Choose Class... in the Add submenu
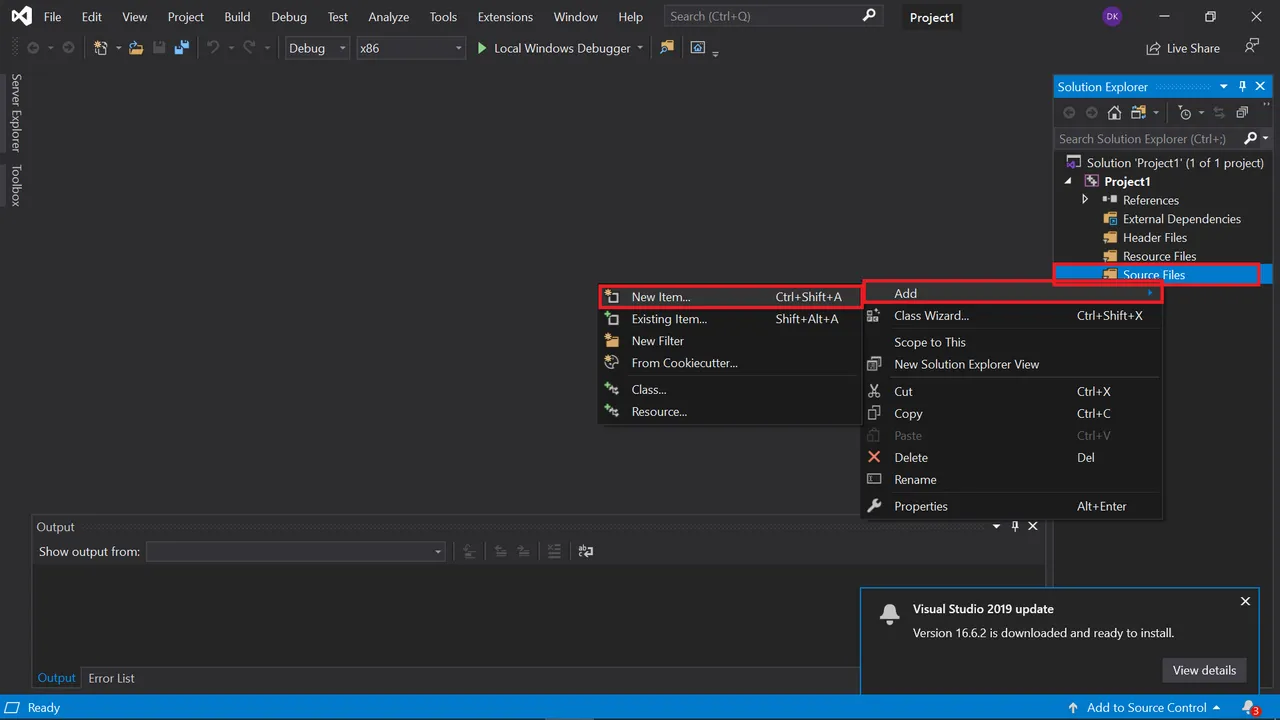Viewport: 1280px width, 720px height. (730, 390)
